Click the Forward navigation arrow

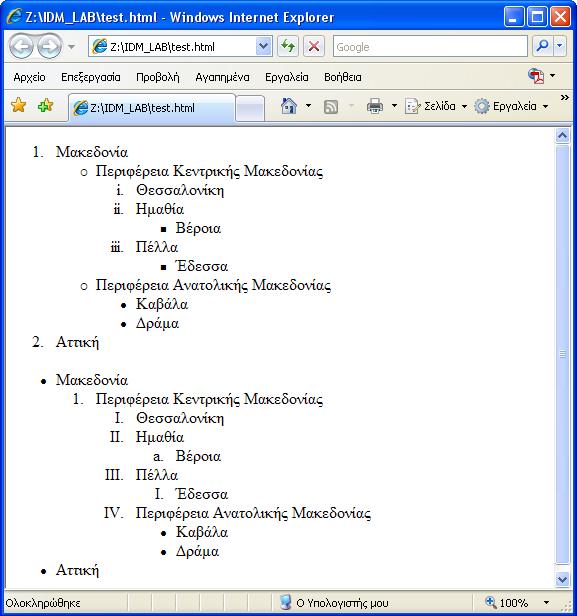49,46
